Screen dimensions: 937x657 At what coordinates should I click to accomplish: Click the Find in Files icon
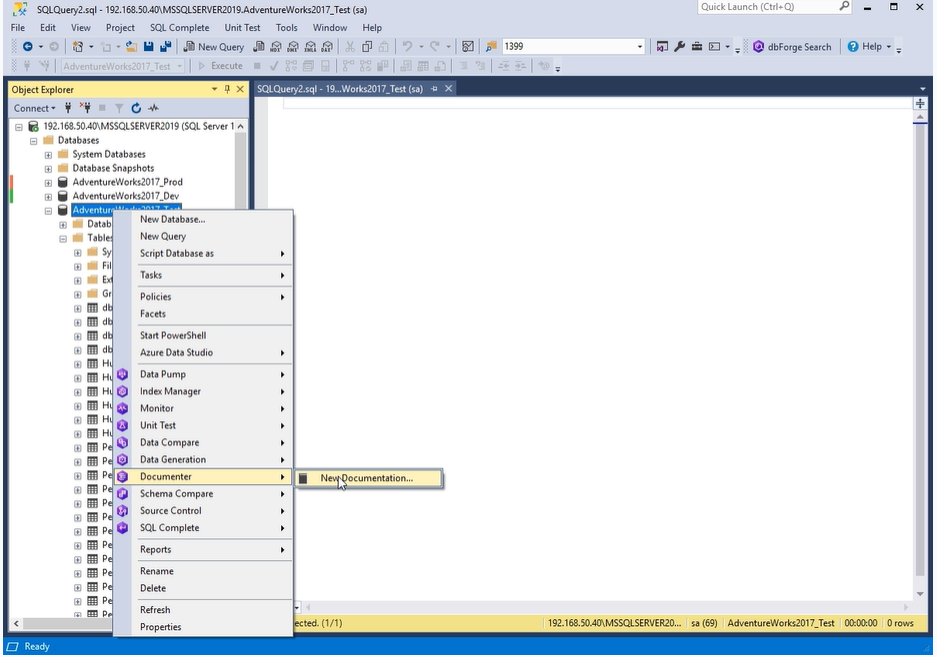pos(491,47)
